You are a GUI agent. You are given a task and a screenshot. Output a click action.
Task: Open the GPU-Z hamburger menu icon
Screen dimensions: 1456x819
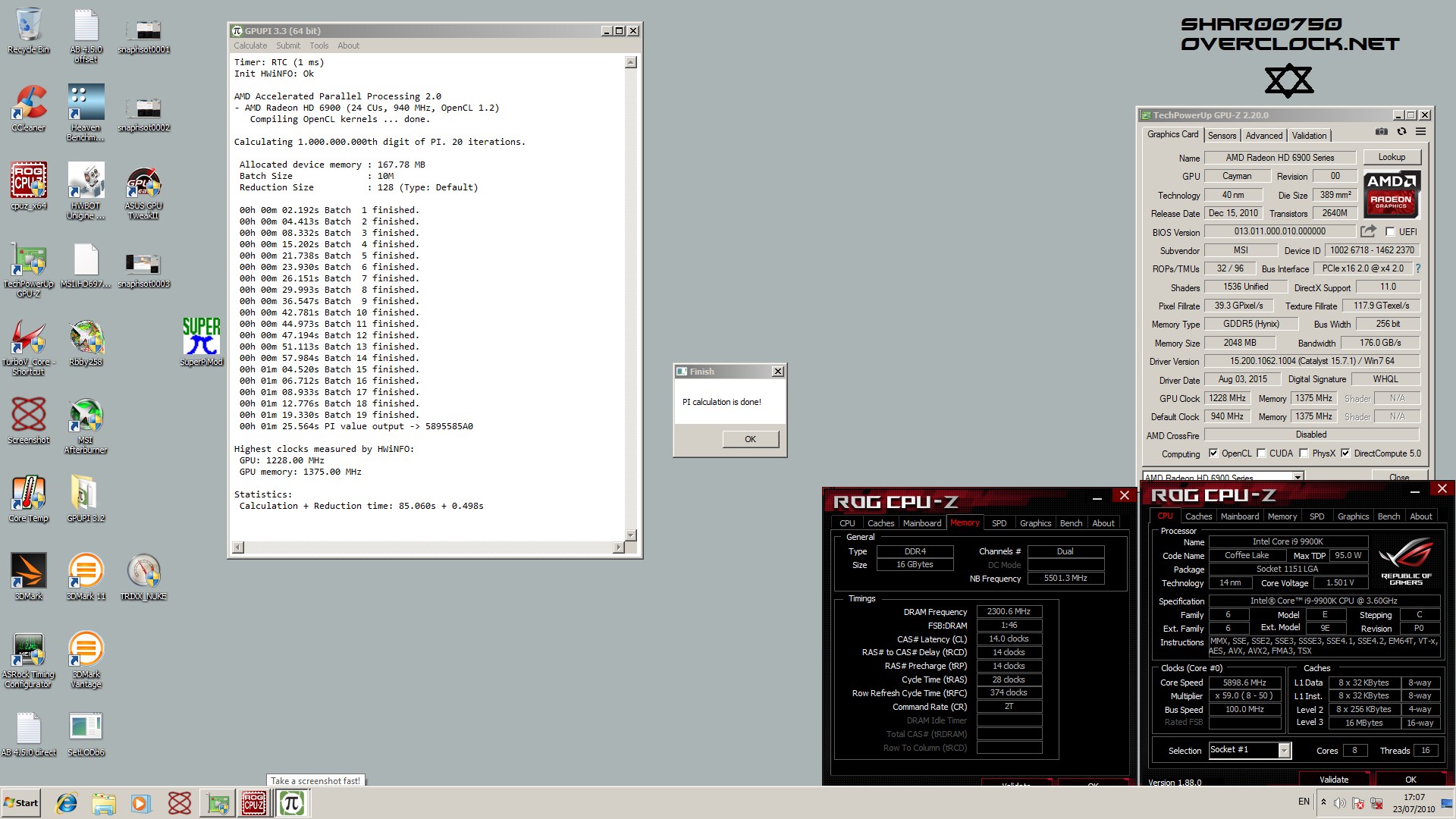[1421, 131]
